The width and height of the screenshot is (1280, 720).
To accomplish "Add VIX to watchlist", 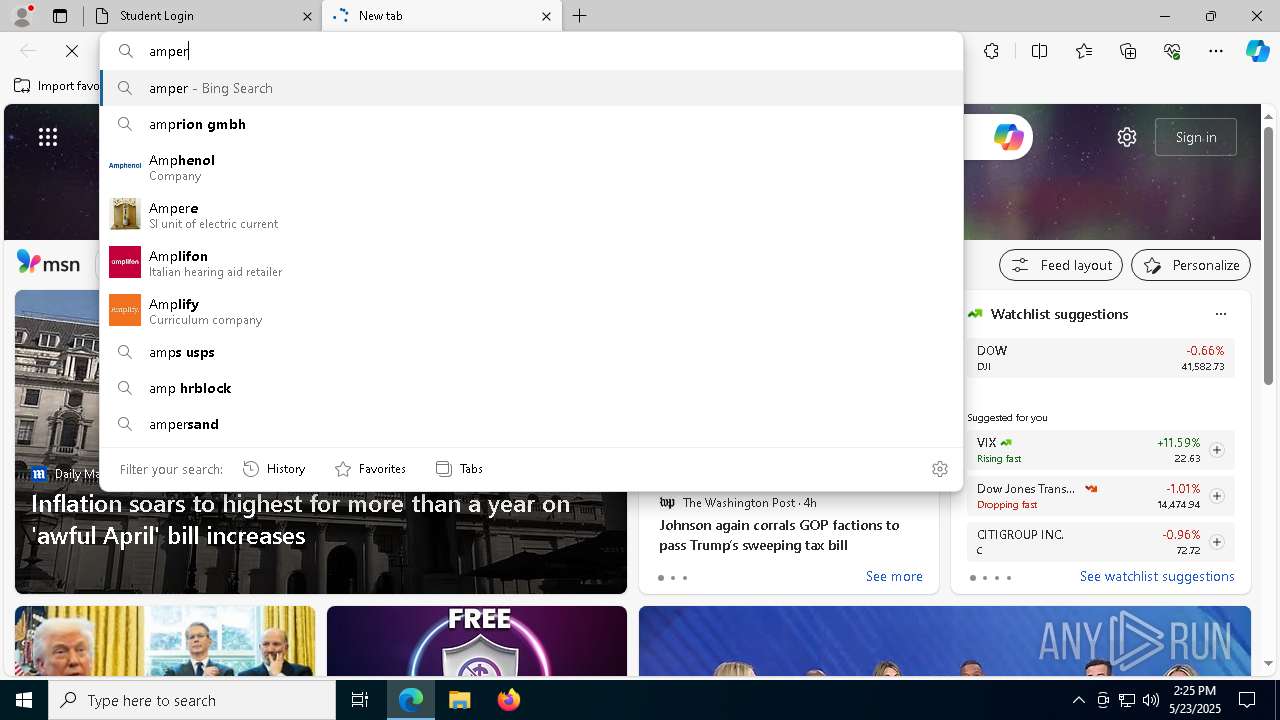I will pyautogui.click(x=1217, y=450).
